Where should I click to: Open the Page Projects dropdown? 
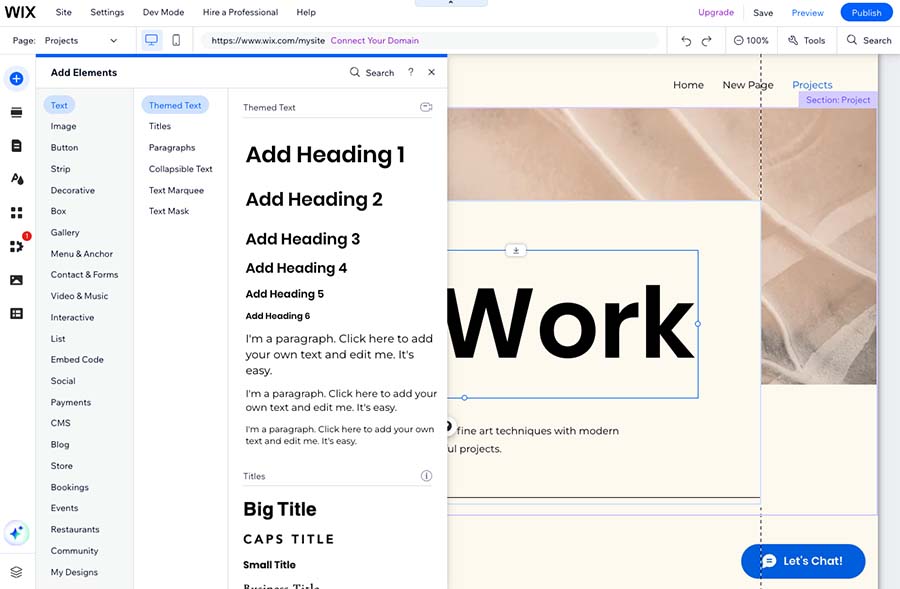81,41
